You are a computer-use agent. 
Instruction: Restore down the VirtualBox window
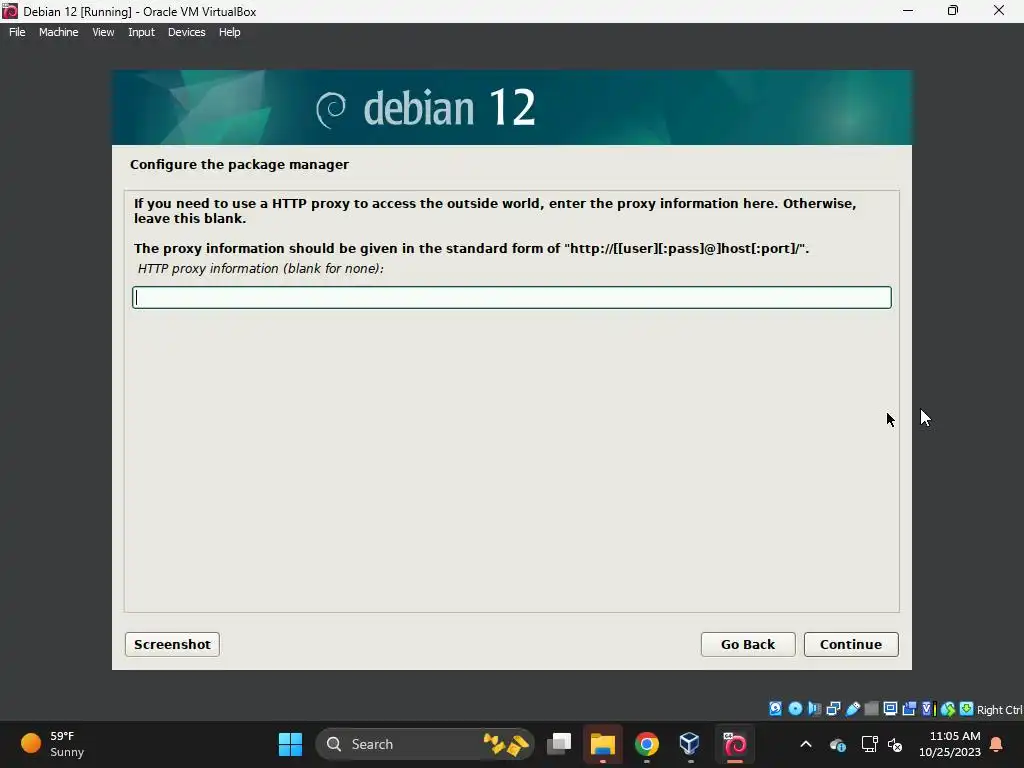point(953,11)
